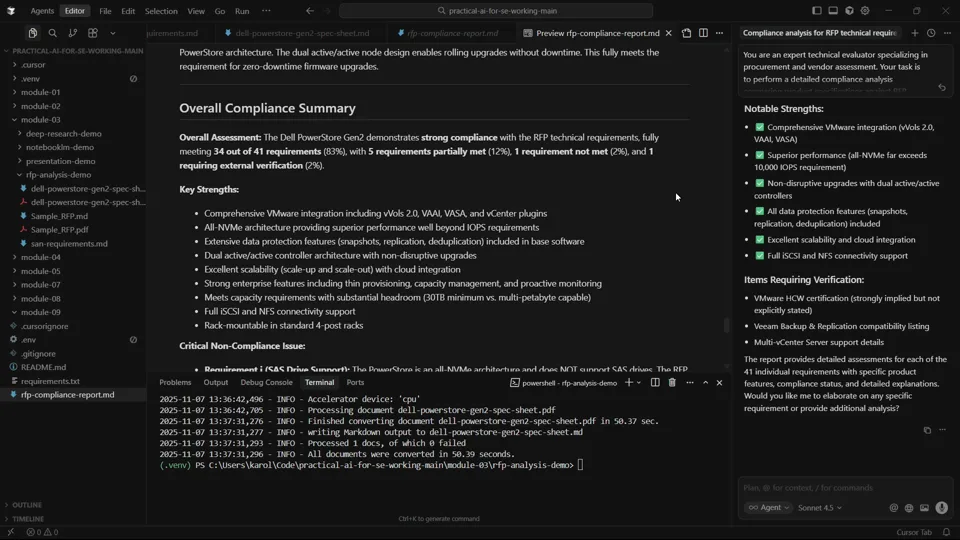Start a new chat with plus icon
This screenshot has width=960, height=540.
tap(915, 33)
